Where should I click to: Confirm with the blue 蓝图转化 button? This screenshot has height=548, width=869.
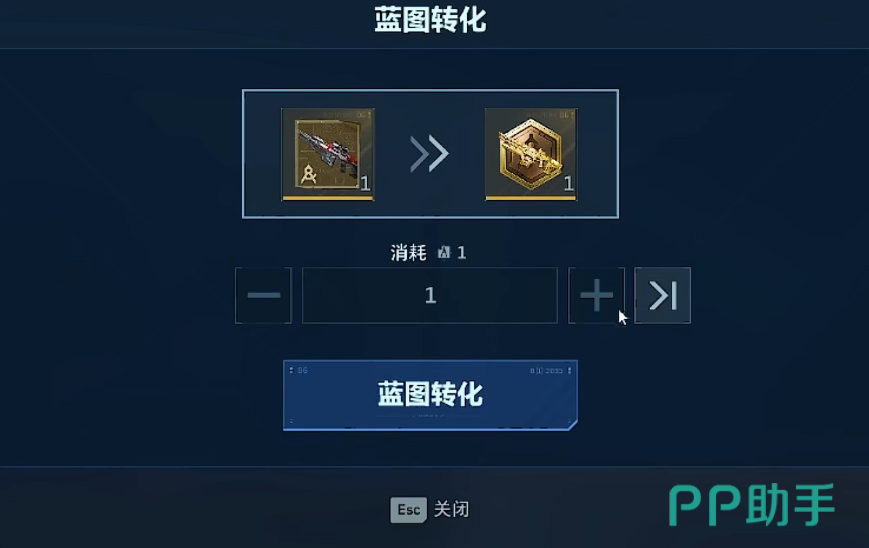click(430, 395)
